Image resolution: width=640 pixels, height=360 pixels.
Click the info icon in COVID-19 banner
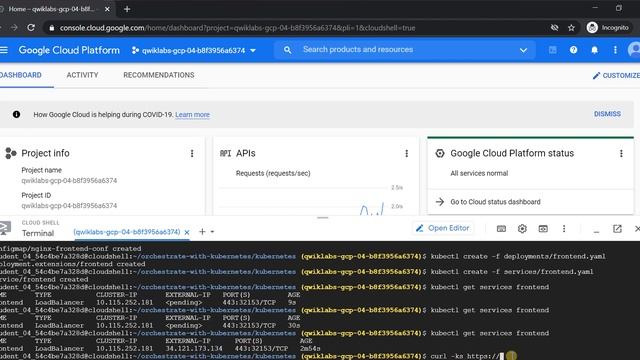pyautogui.click(x=16, y=114)
